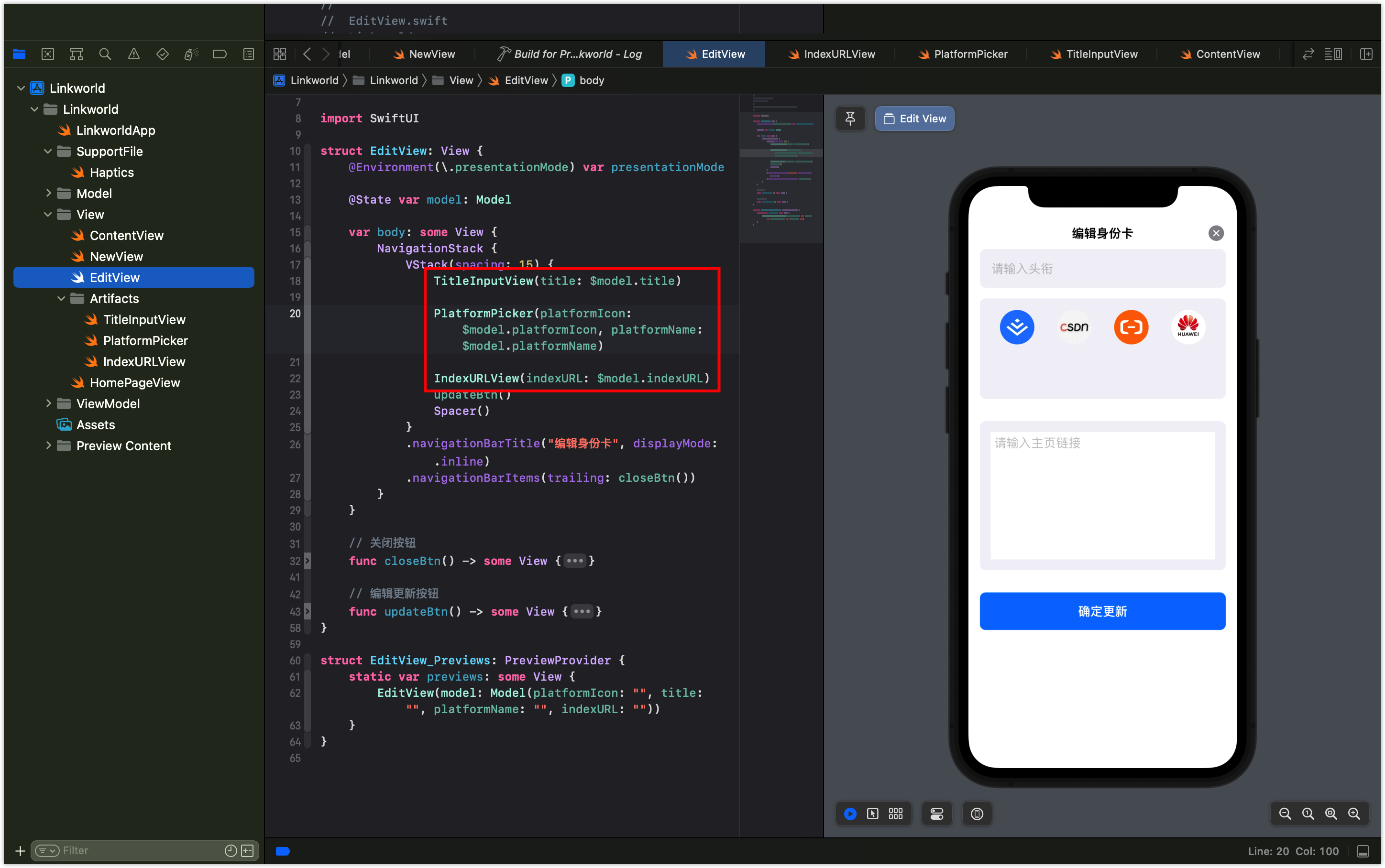
Task: Click the related items grid icon
Action: click(x=280, y=54)
